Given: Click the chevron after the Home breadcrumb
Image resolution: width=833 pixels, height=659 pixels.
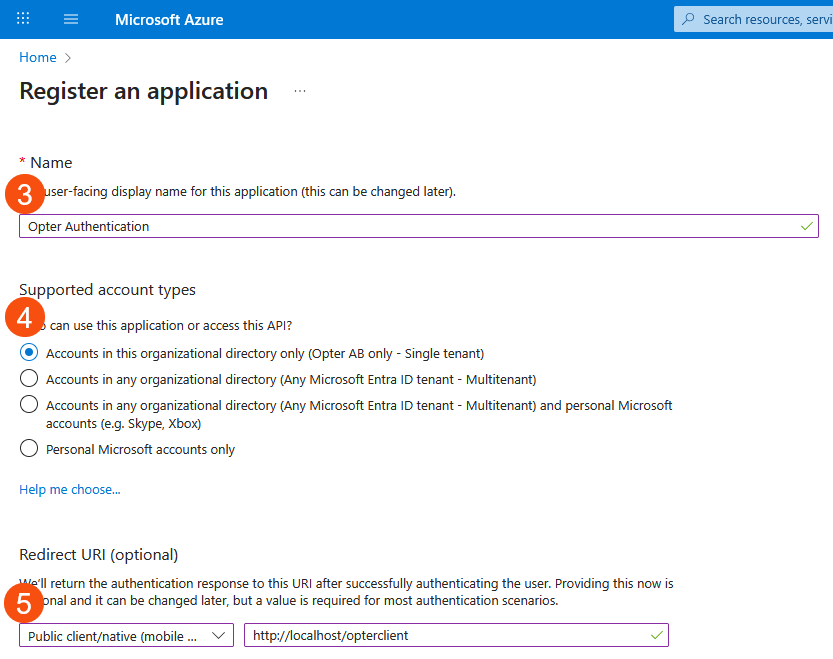Looking at the screenshot, I should 68,58.
